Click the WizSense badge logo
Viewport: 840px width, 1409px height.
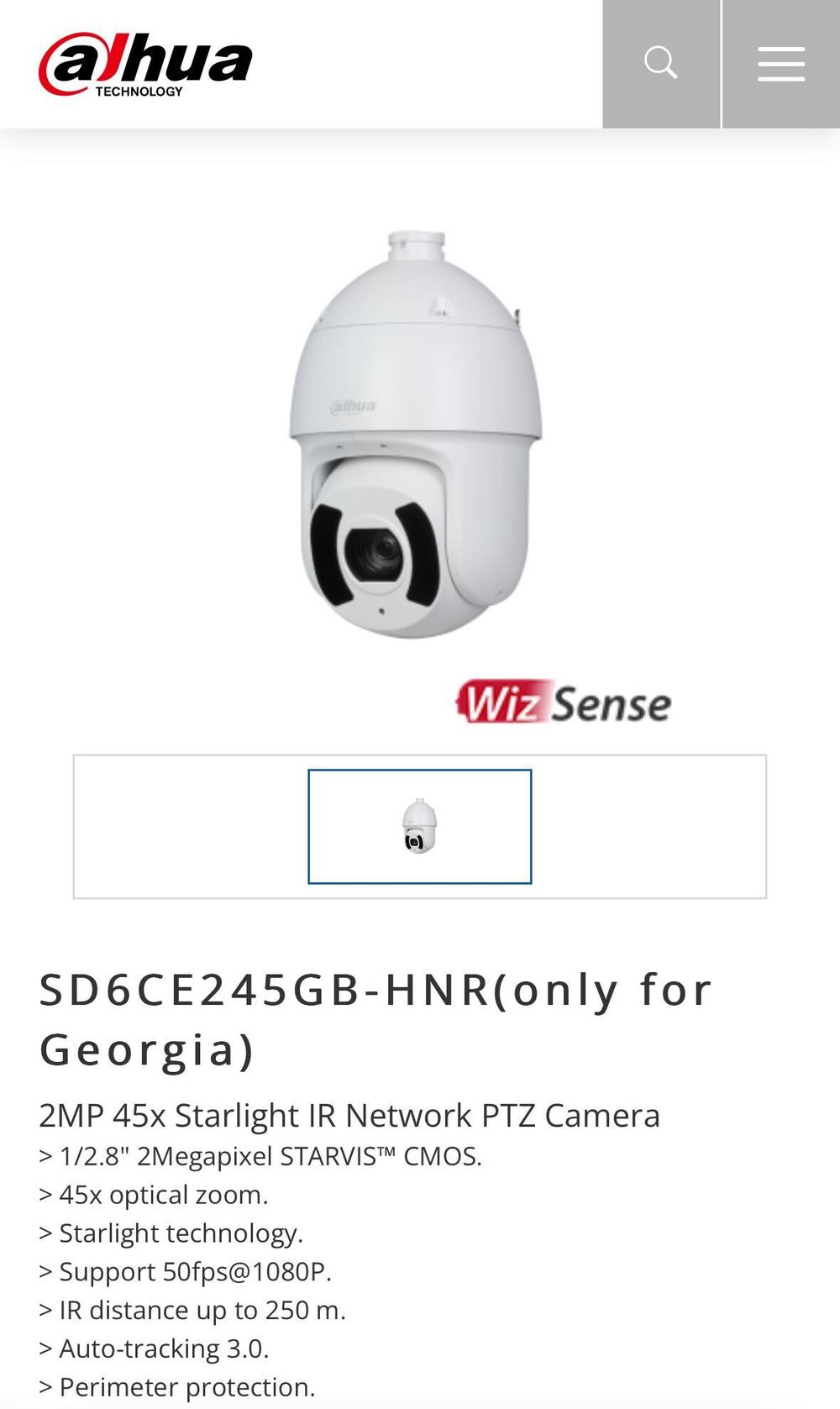pyautogui.click(x=564, y=702)
